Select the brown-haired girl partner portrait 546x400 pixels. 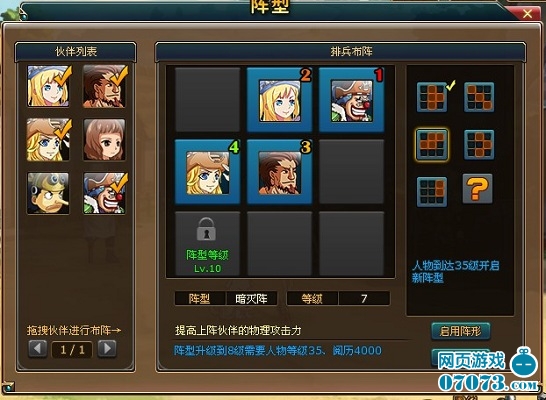[x=104, y=140]
